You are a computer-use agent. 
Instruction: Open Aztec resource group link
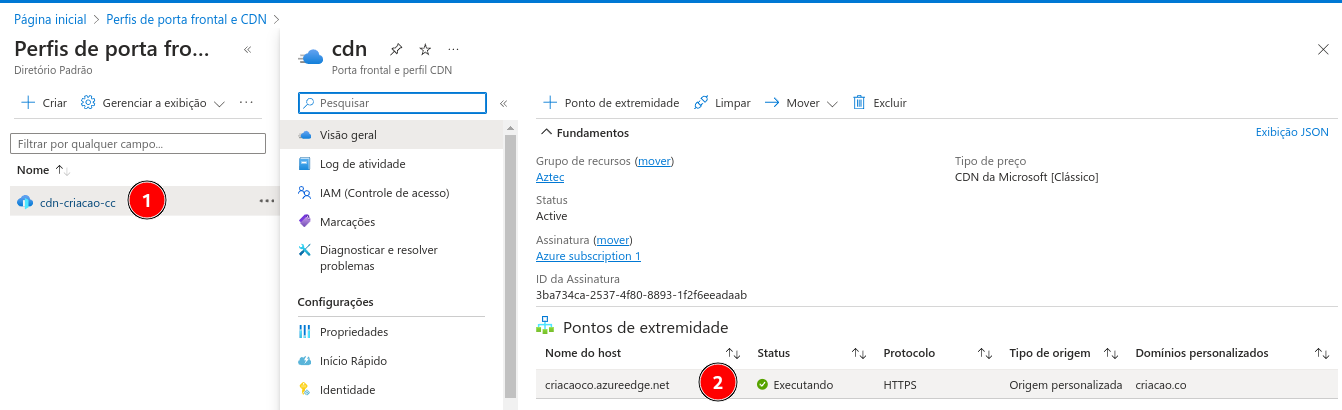click(x=550, y=177)
